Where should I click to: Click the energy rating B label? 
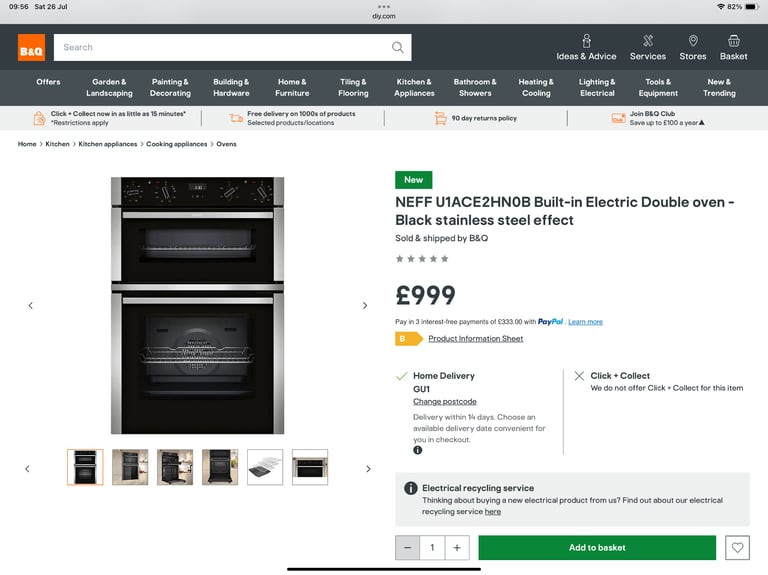[408, 339]
